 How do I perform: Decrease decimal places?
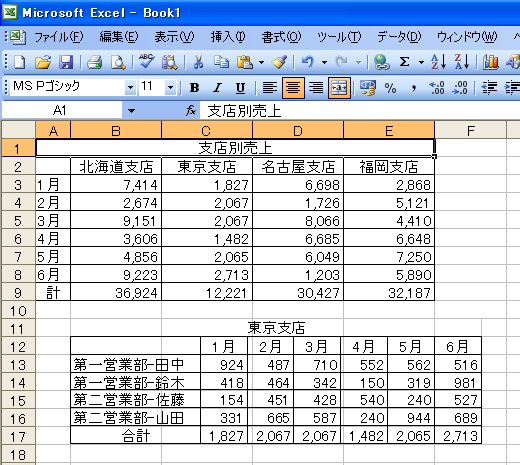(460, 88)
